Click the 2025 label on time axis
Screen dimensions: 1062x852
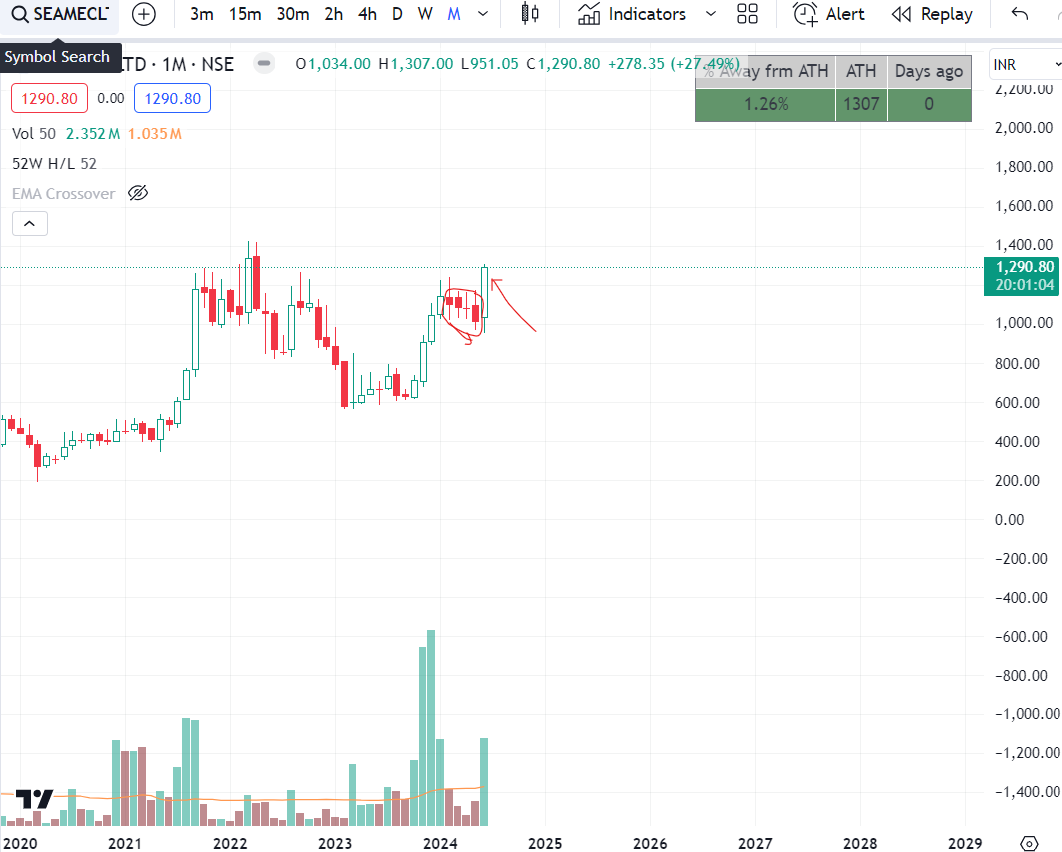tap(545, 844)
